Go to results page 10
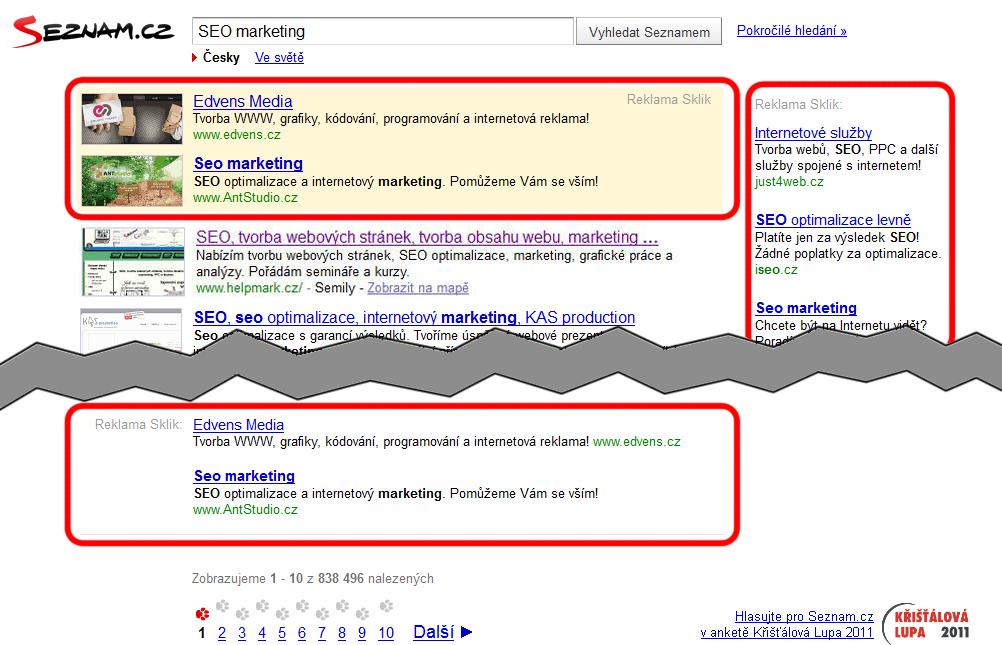 (x=386, y=633)
